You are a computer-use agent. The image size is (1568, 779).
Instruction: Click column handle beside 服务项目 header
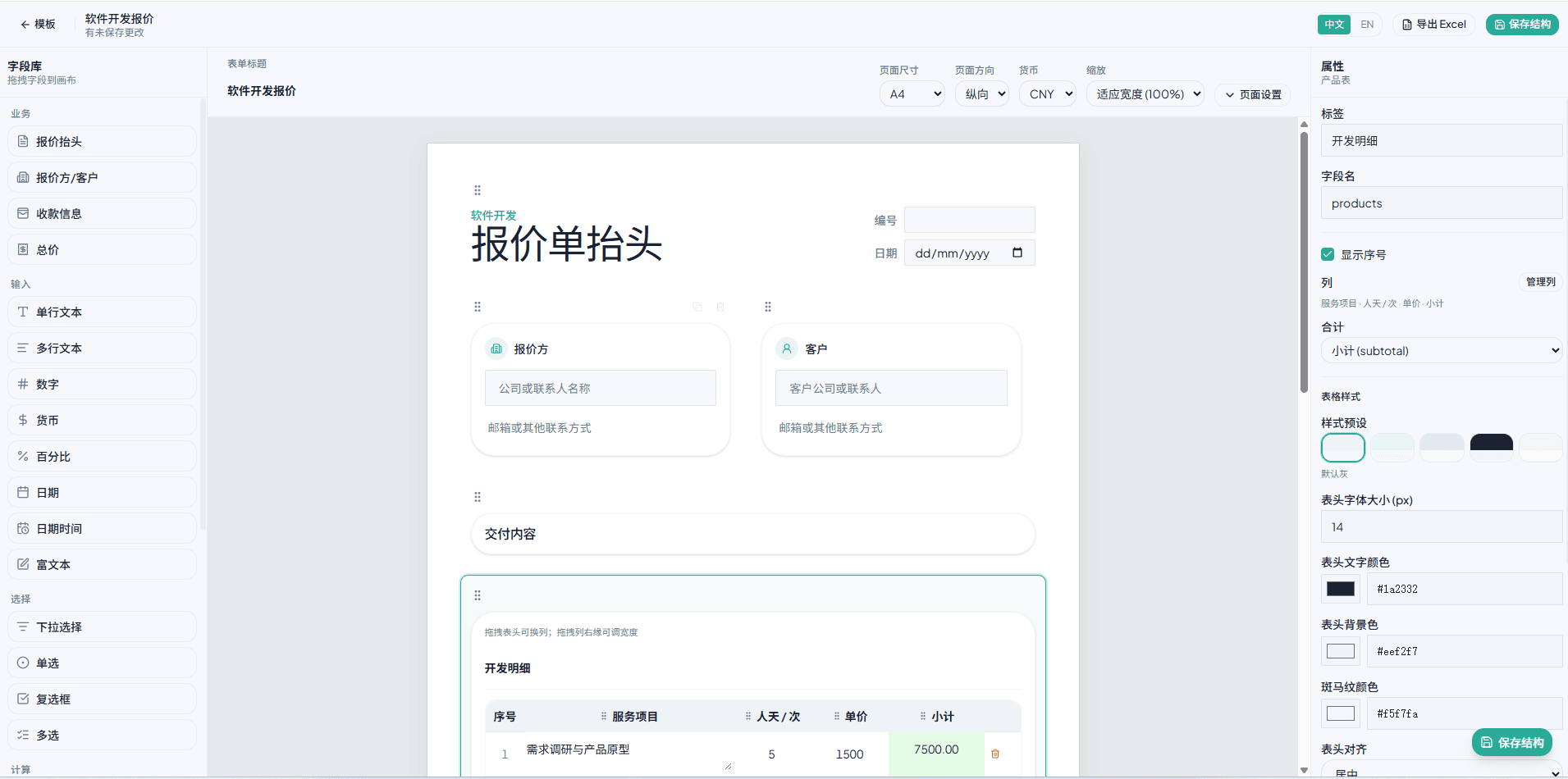[x=604, y=716]
